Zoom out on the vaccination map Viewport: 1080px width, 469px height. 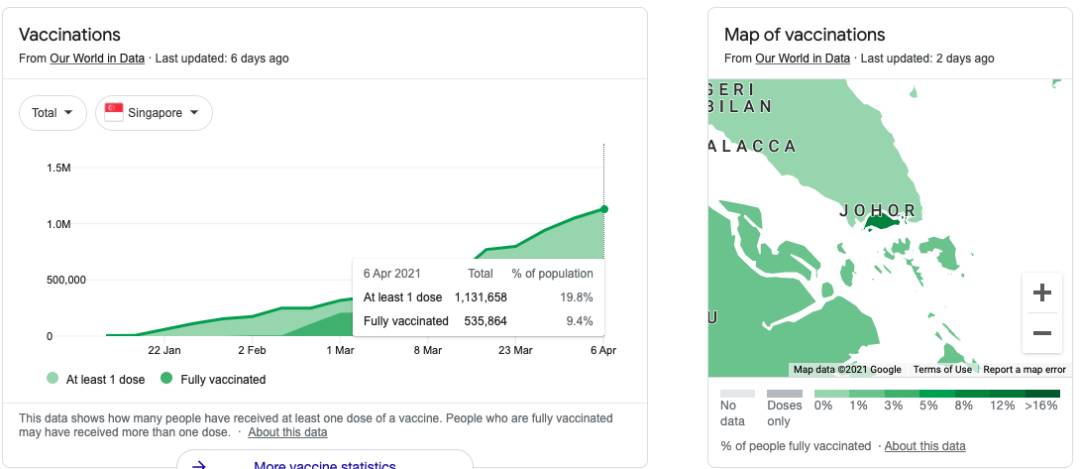click(x=1041, y=333)
